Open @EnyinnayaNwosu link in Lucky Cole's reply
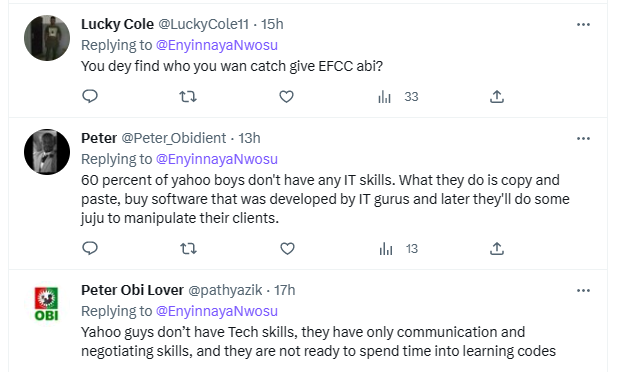The width and height of the screenshot is (621, 372). (x=217, y=45)
